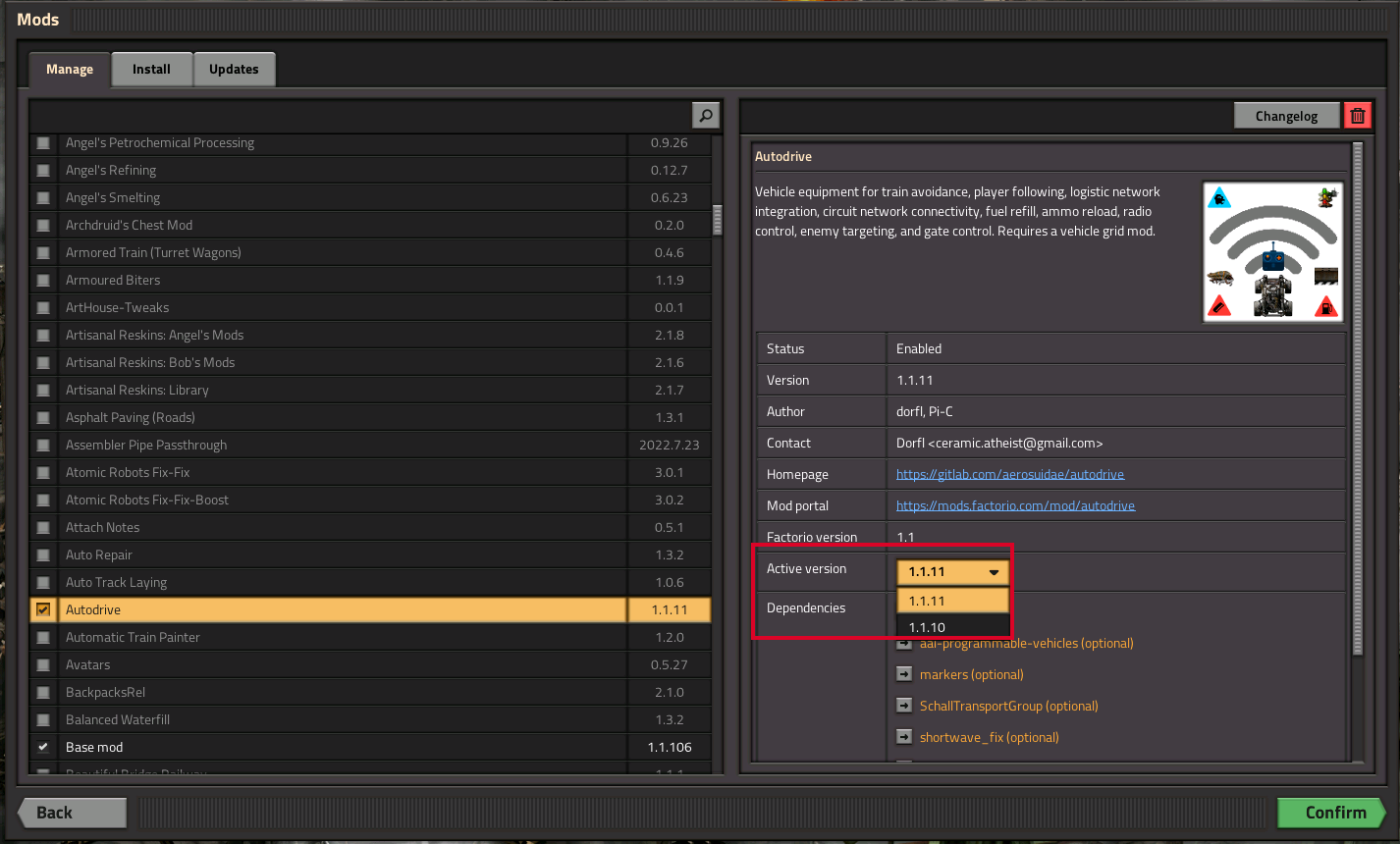Viewport: 1400px width, 844px height.
Task: Open aai-programmable-vehicles (optional) dependency link
Action: pyautogui.click(x=1026, y=643)
